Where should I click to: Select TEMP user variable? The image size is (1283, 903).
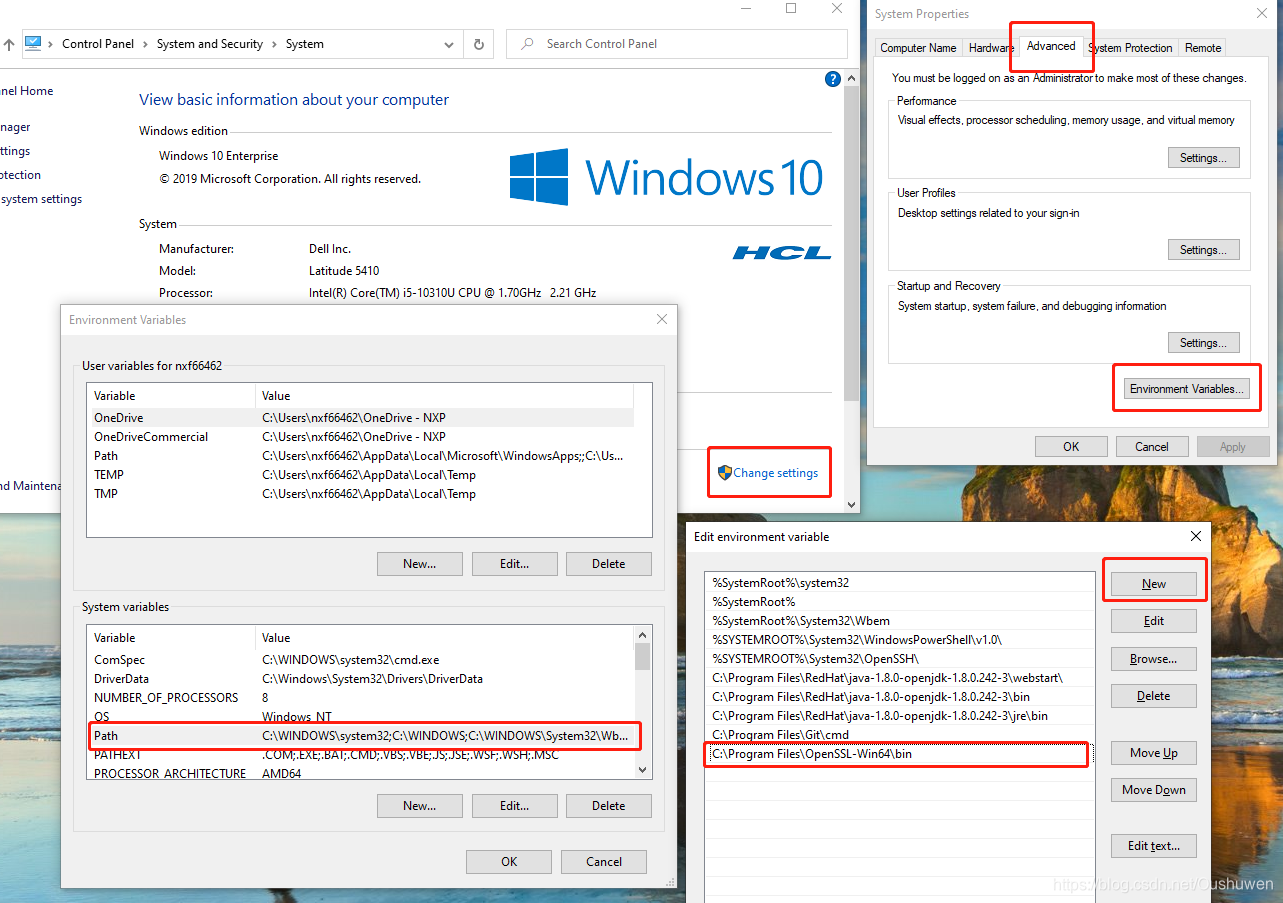point(360,475)
